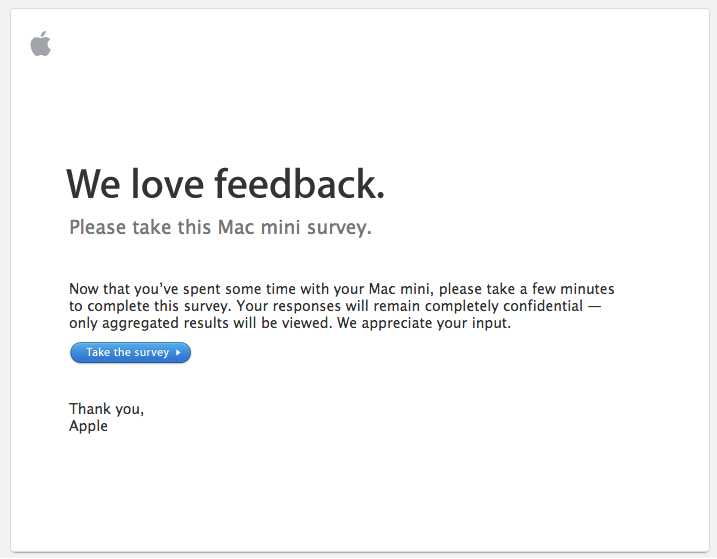The image size is (717, 559).
Task: Click the word "love" in the headline
Action: click(x=167, y=184)
